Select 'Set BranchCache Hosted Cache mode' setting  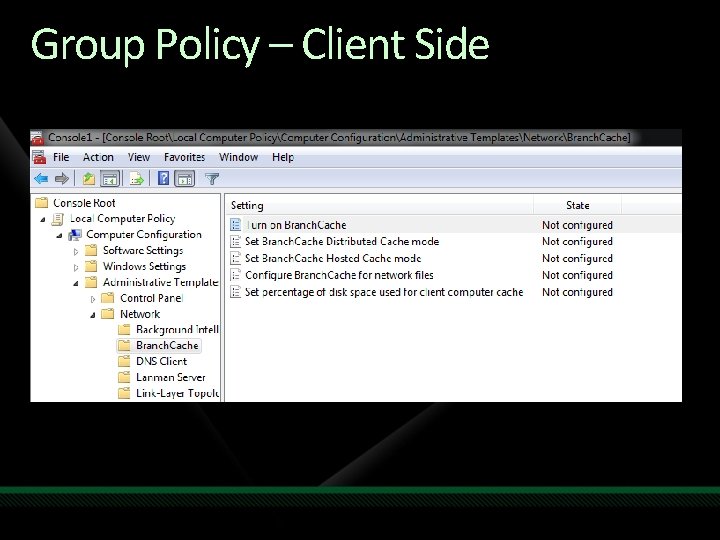click(333, 258)
